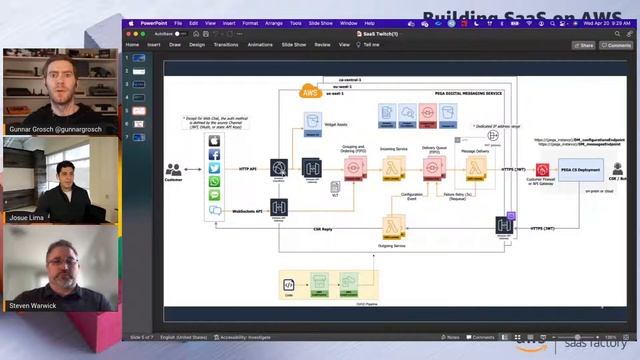The width and height of the screenshot is (640, 360).
Task: Select slide 7 thumbnail
Action: click(x=139, y=137)
